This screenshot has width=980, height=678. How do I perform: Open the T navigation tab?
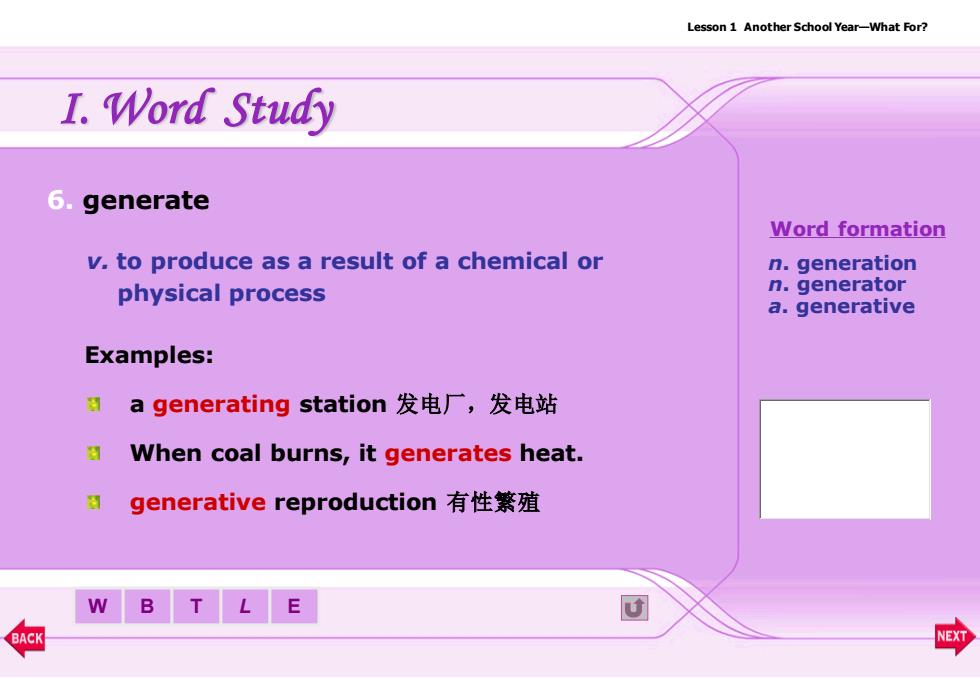click(x=196, y=606)
